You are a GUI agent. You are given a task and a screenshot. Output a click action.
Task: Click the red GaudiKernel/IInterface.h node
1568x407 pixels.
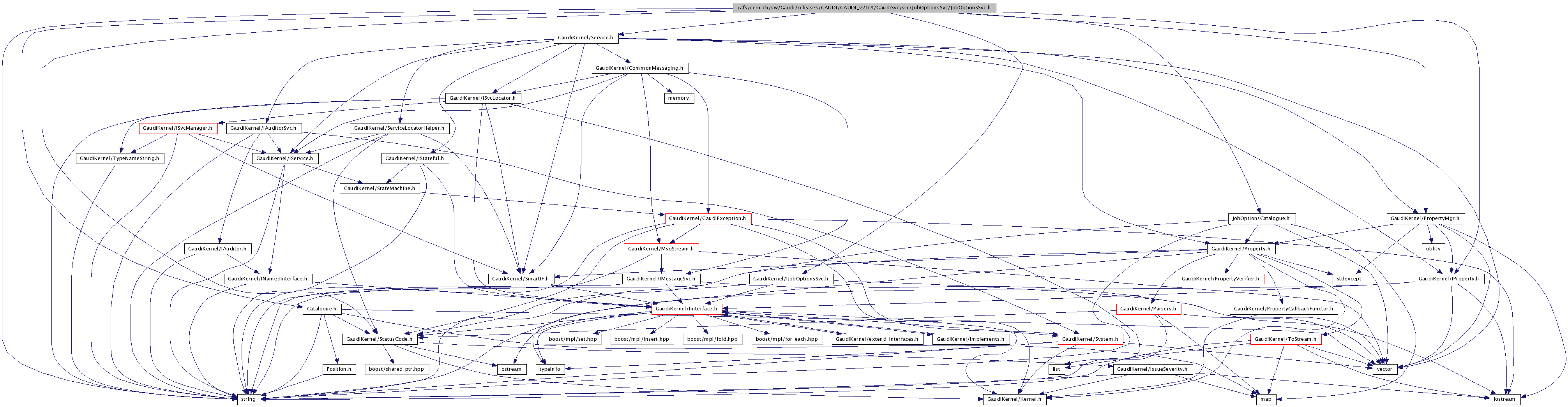(686, 309)
